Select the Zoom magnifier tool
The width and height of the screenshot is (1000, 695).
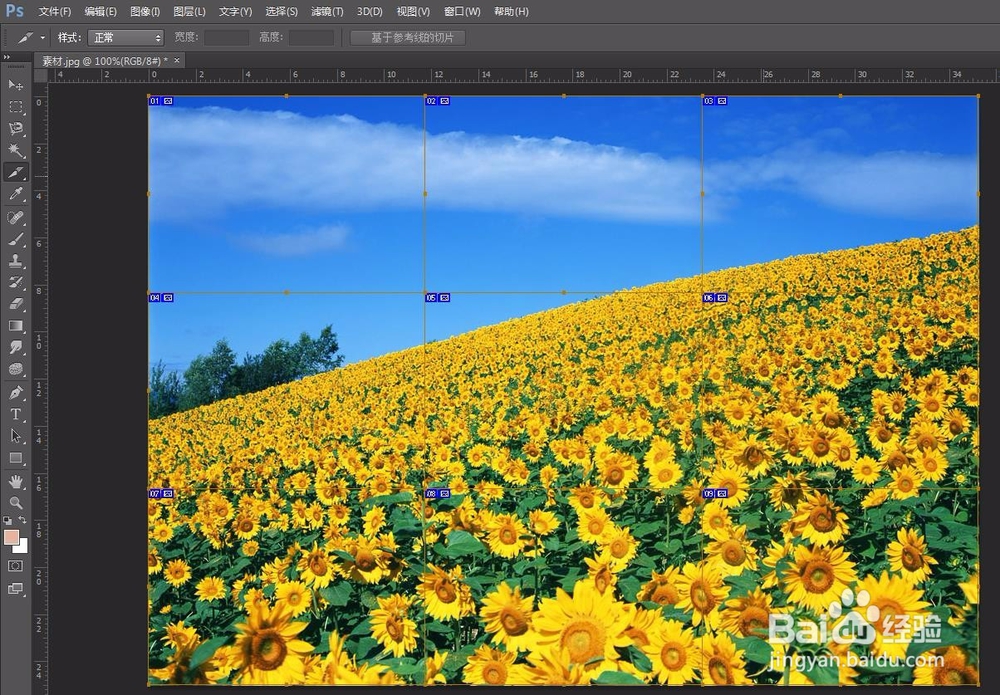point(16,503)
